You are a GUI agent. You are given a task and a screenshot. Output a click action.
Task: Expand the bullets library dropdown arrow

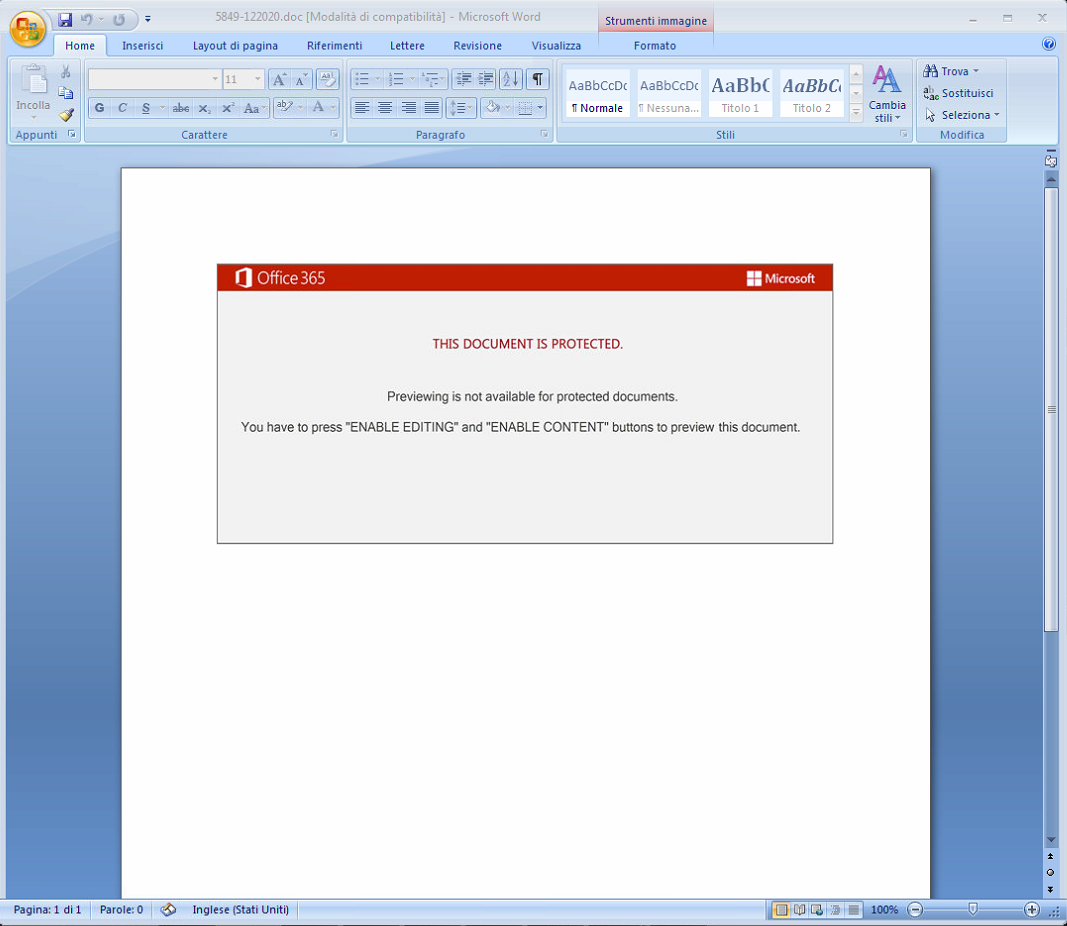click(x=377, y=80)
